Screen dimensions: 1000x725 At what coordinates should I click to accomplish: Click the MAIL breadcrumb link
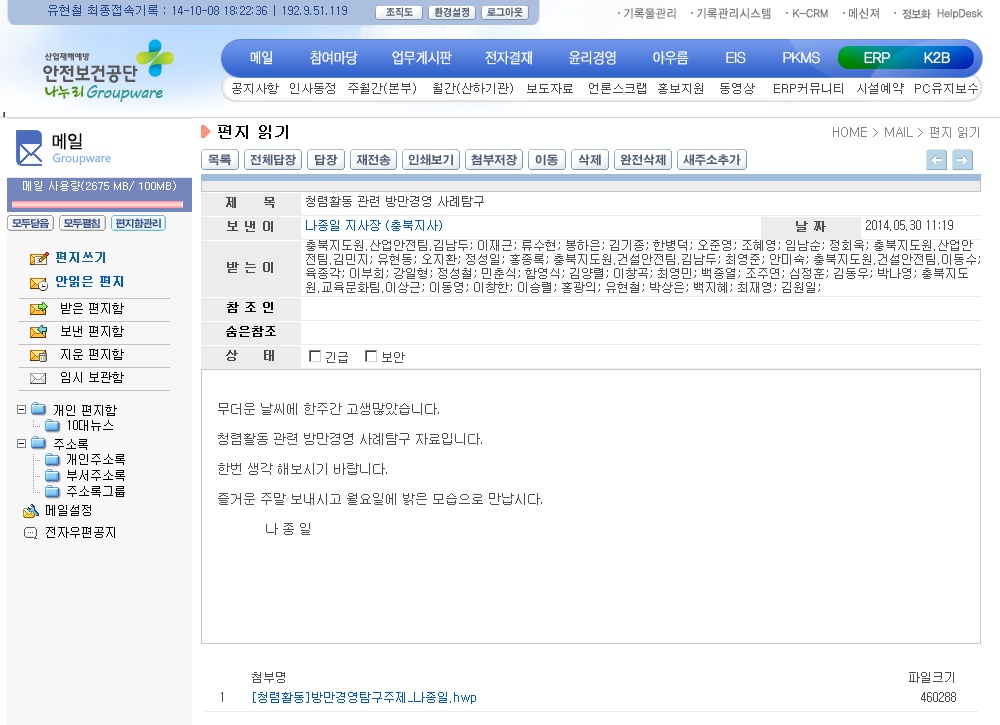coord(898,133)
